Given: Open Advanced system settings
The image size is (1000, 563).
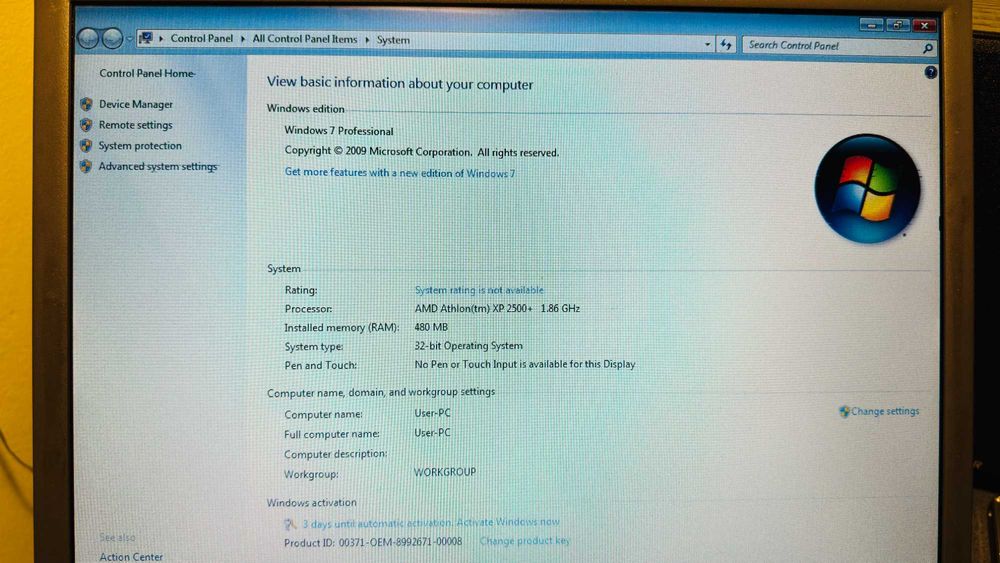Looking at the screenshot, I should tap(158, 166).
